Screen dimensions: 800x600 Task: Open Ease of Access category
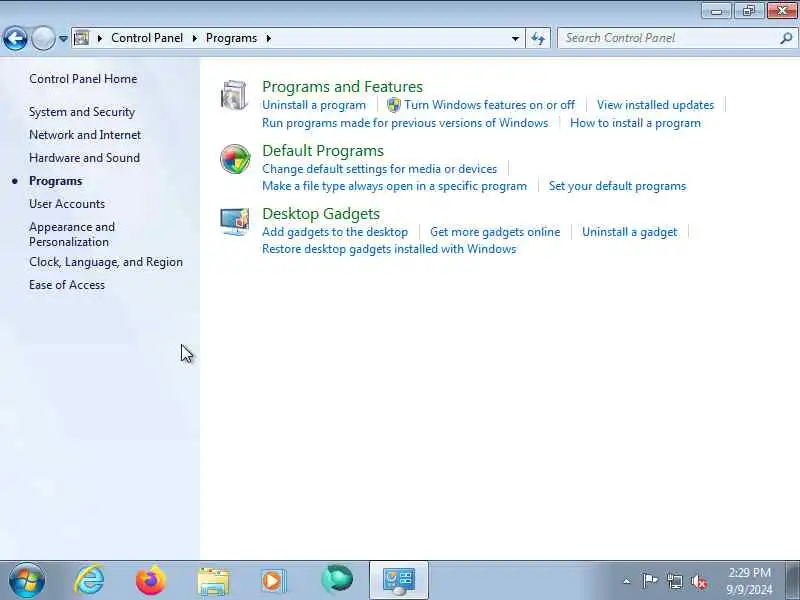[x=67, y=285]
